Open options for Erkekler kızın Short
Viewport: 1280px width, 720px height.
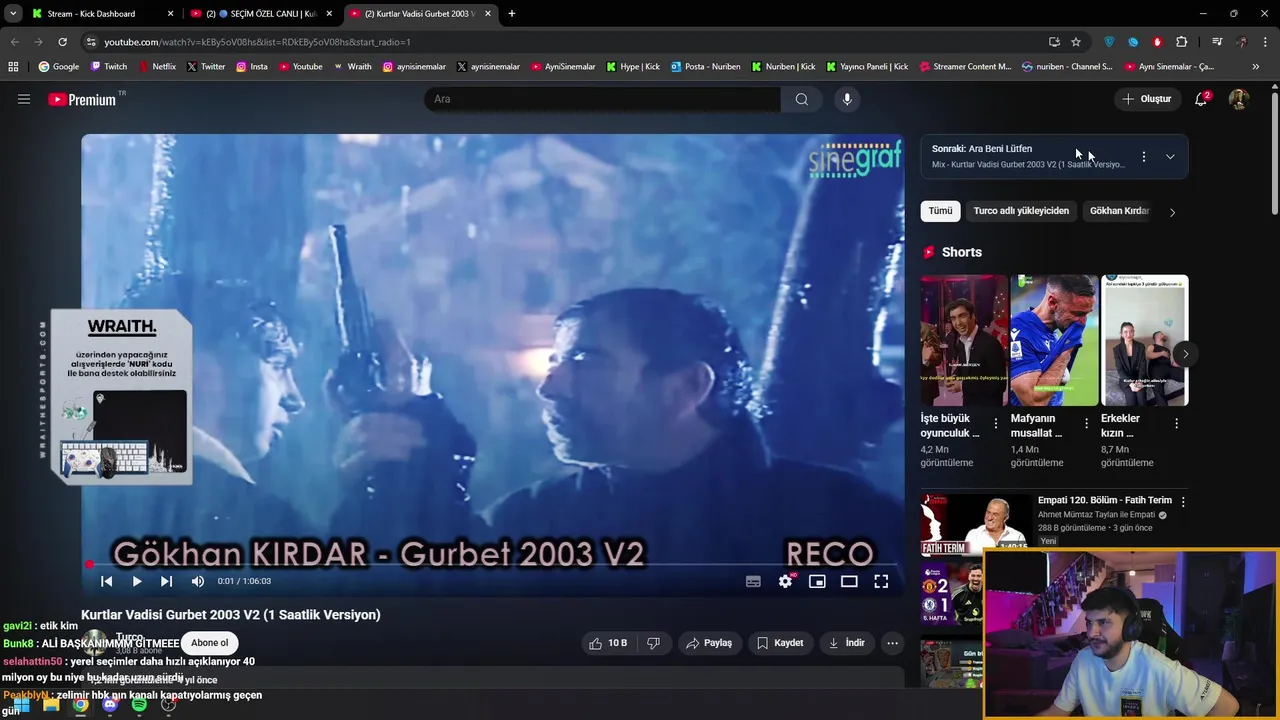pyautogui.click(x=1176, y=424)
